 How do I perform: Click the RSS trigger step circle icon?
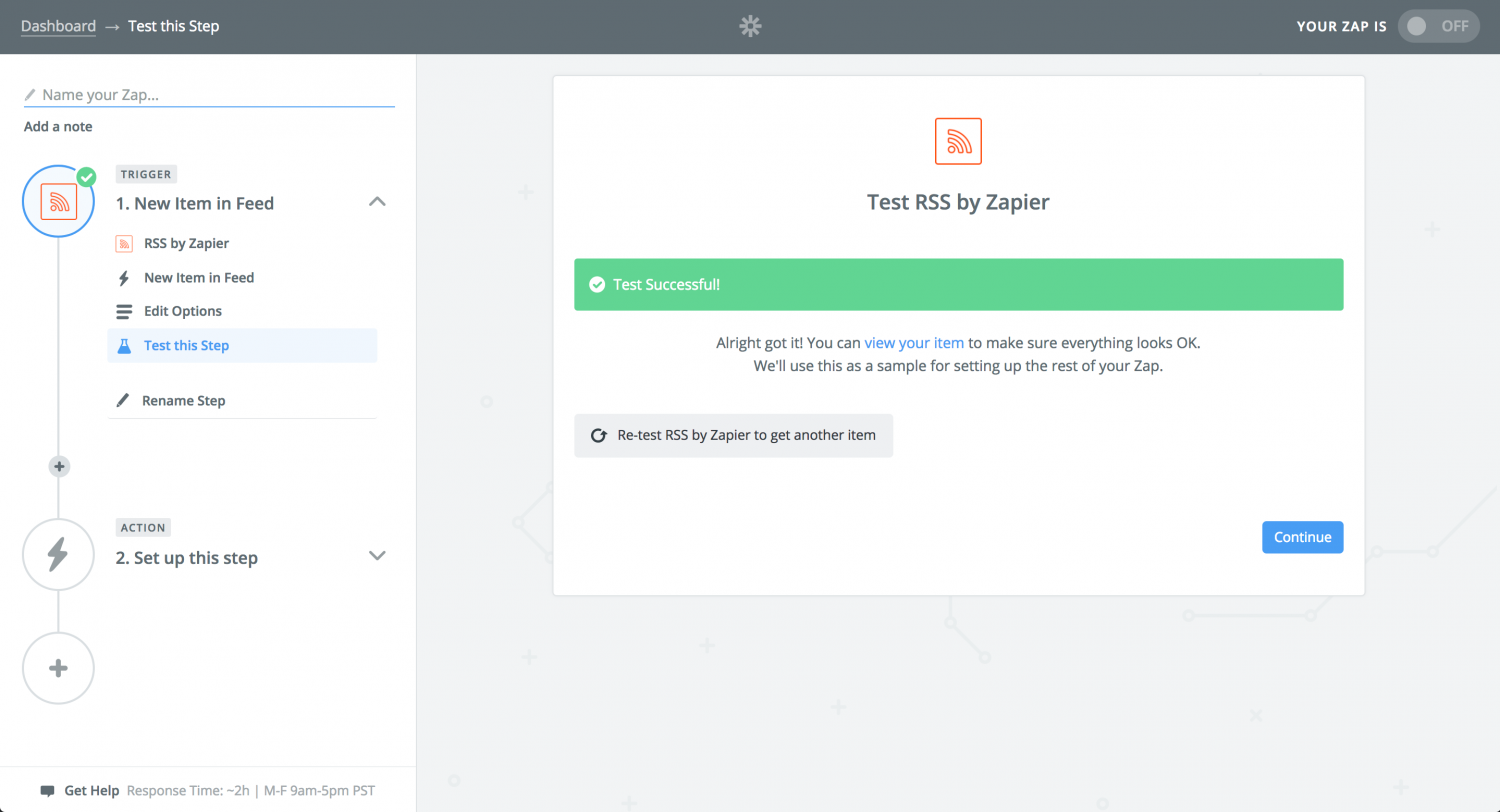pyautogui.click(x=58, y=201)
